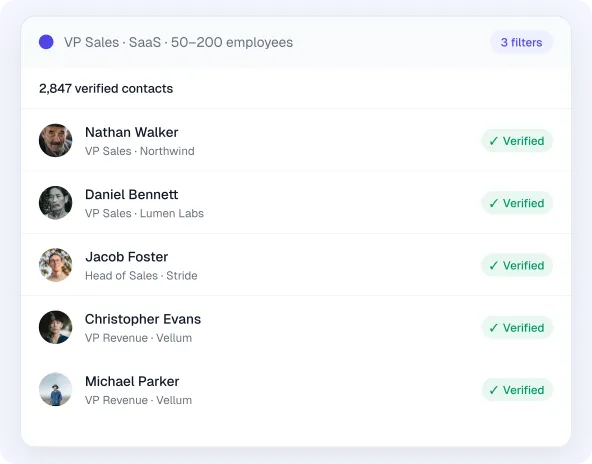Select Michael Parker contact name
Viewport: 592px width, 464px height.
tap(132, 382)
